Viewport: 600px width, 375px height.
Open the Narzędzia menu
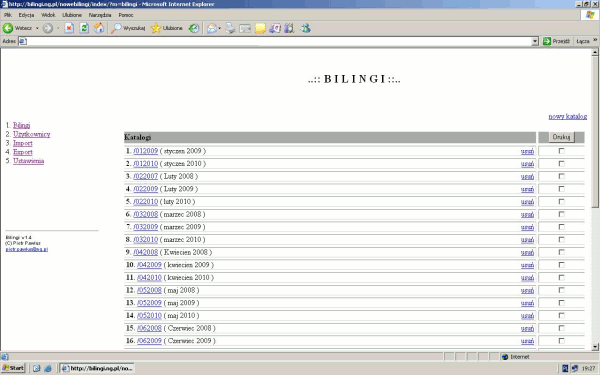point(100,15)
